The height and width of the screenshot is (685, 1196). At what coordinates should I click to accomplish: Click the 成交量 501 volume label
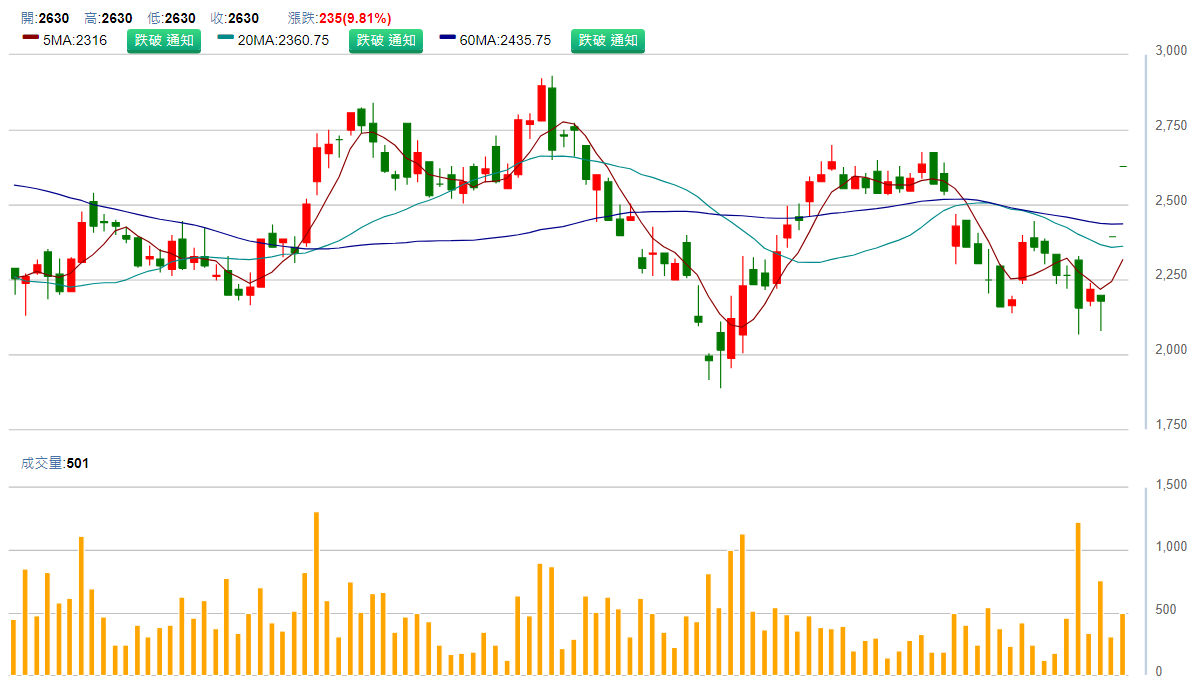[55, 463]
